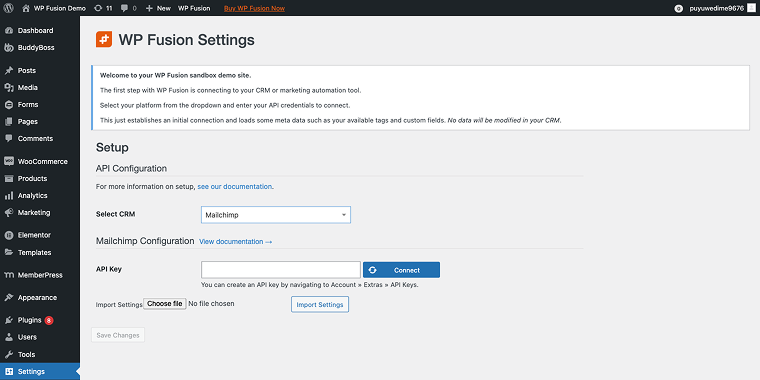
Task: Click the Marketing megaphone icon
Action: pyautogui.click(x=9, y=212)
